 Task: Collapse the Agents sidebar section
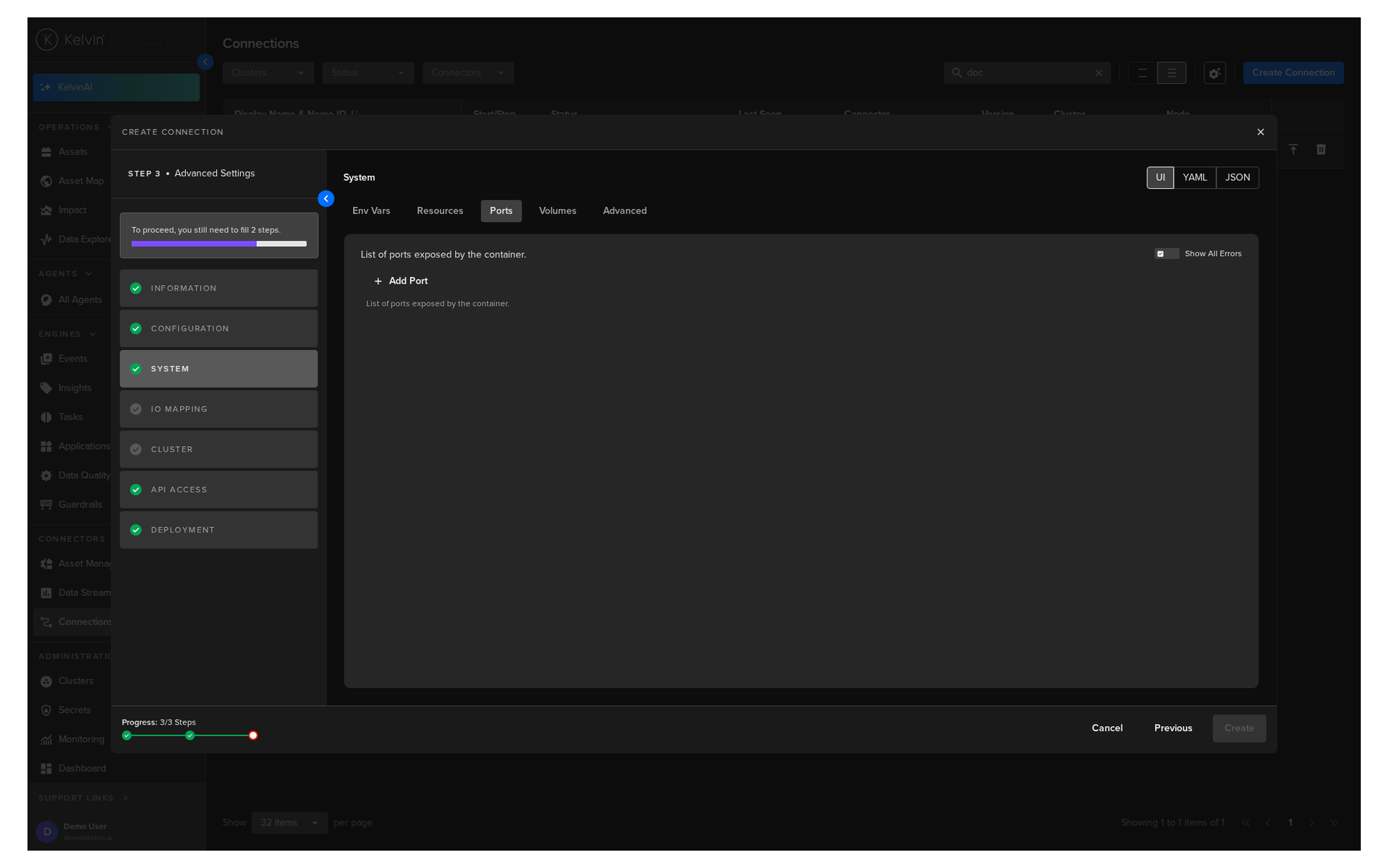[89, 274]
